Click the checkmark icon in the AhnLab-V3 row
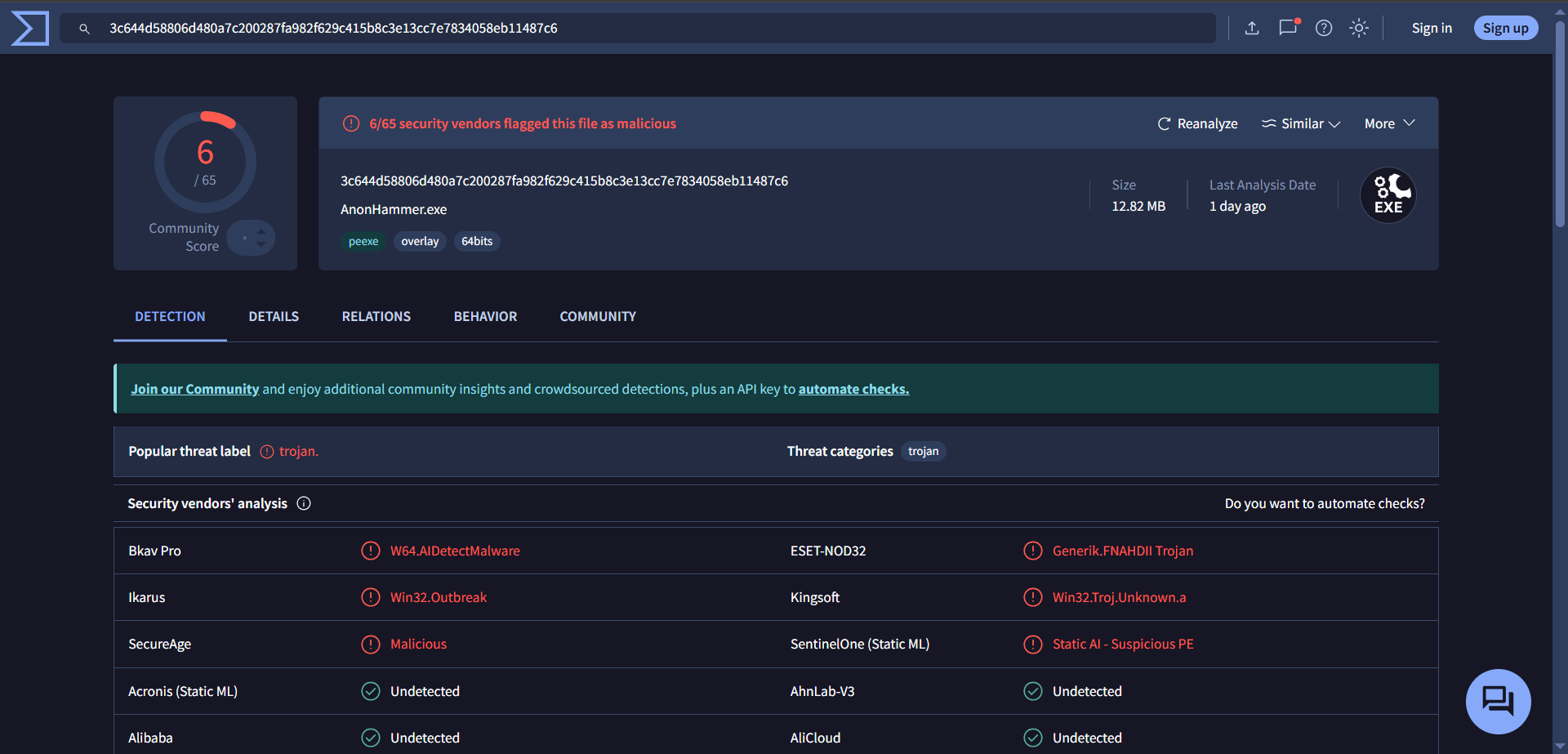 [x=1033, y=691]
